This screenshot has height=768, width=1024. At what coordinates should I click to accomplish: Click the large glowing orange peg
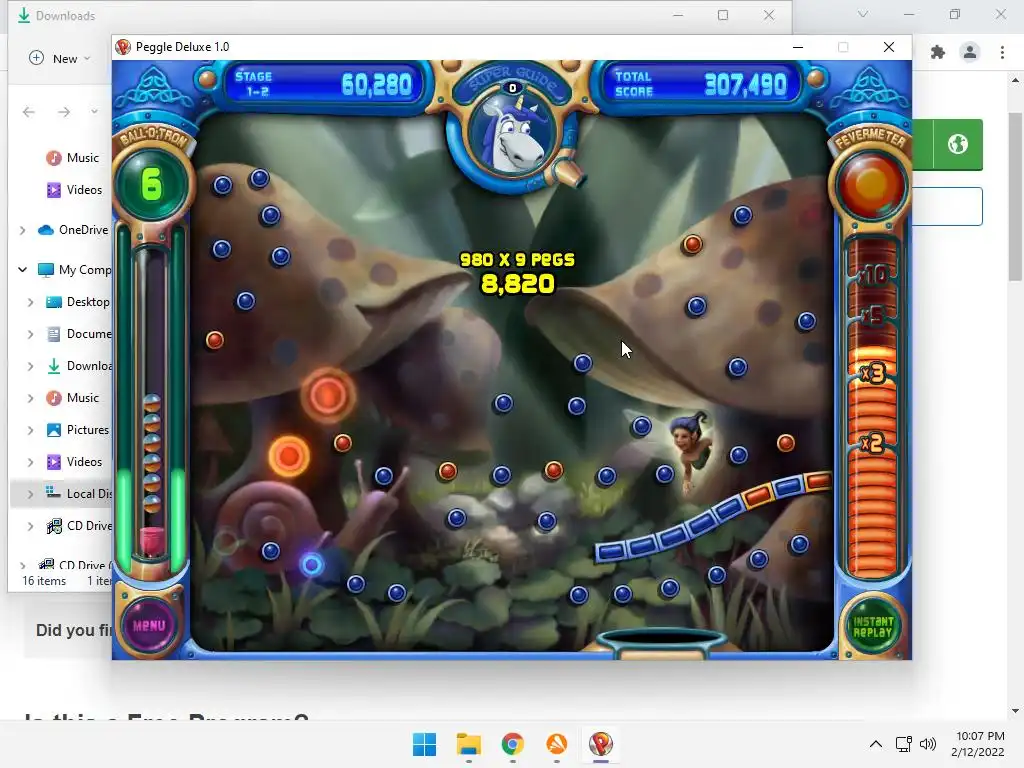pyautogui.click(x=328, y=395)
